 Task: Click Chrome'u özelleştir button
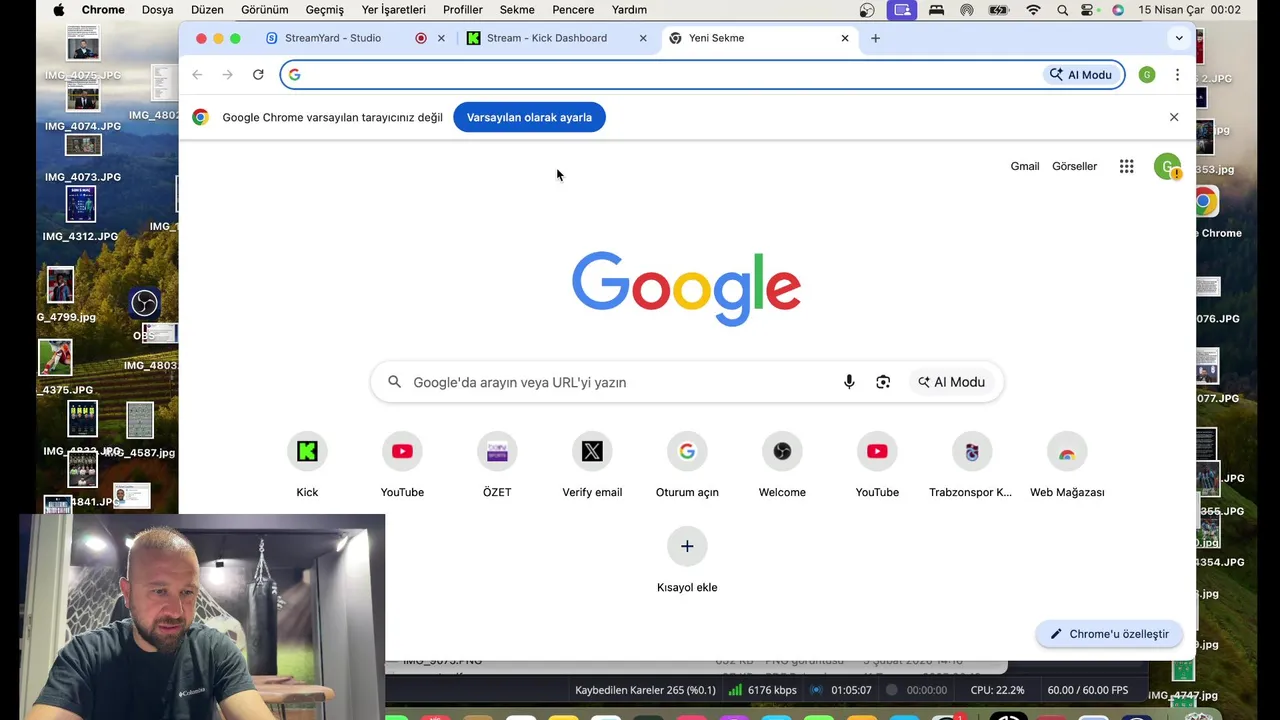(x=1109, y=634)
